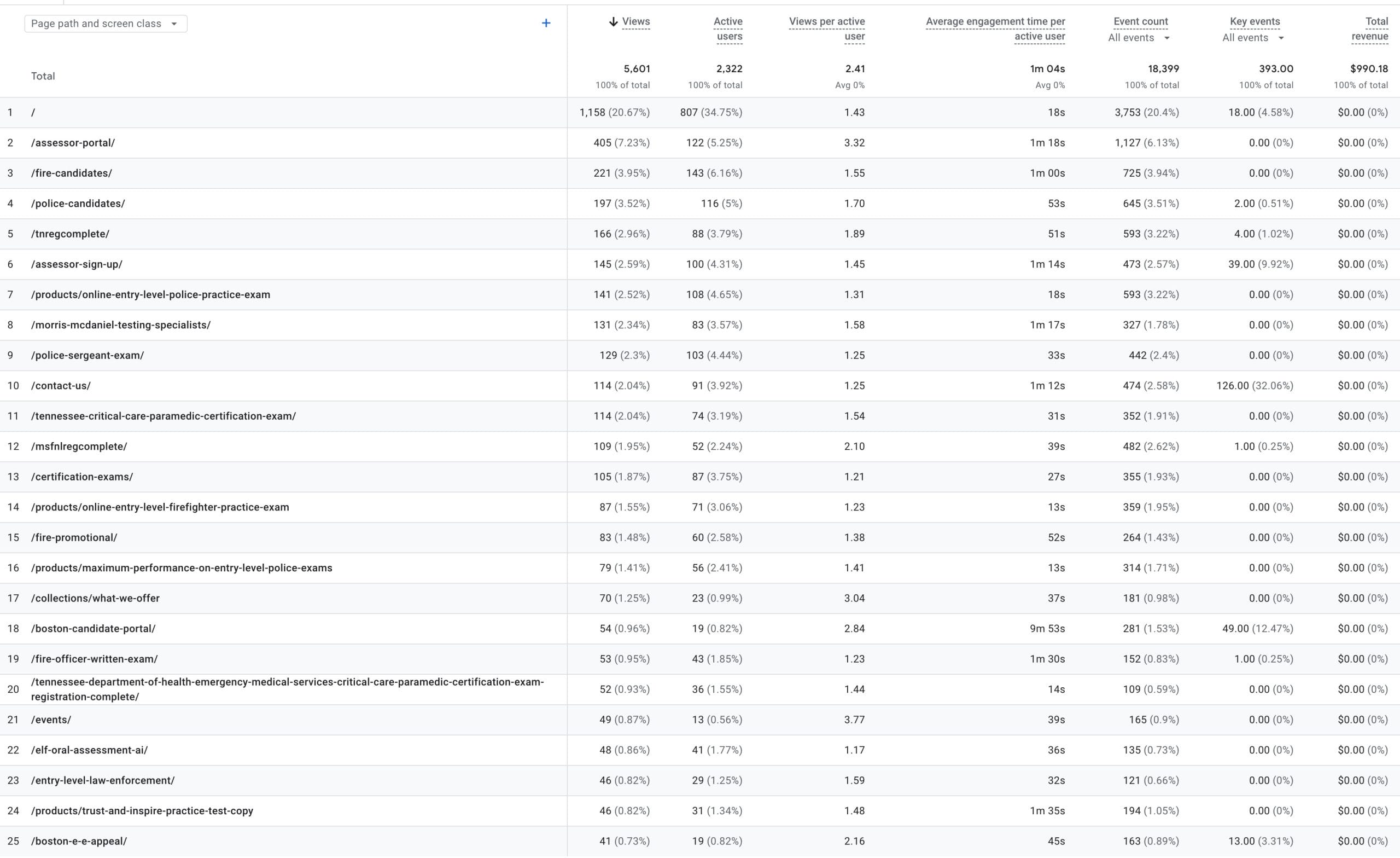Screen dimensions: 1400x858
Task: Sort by Total revenue column
Action: [1370, 28]
